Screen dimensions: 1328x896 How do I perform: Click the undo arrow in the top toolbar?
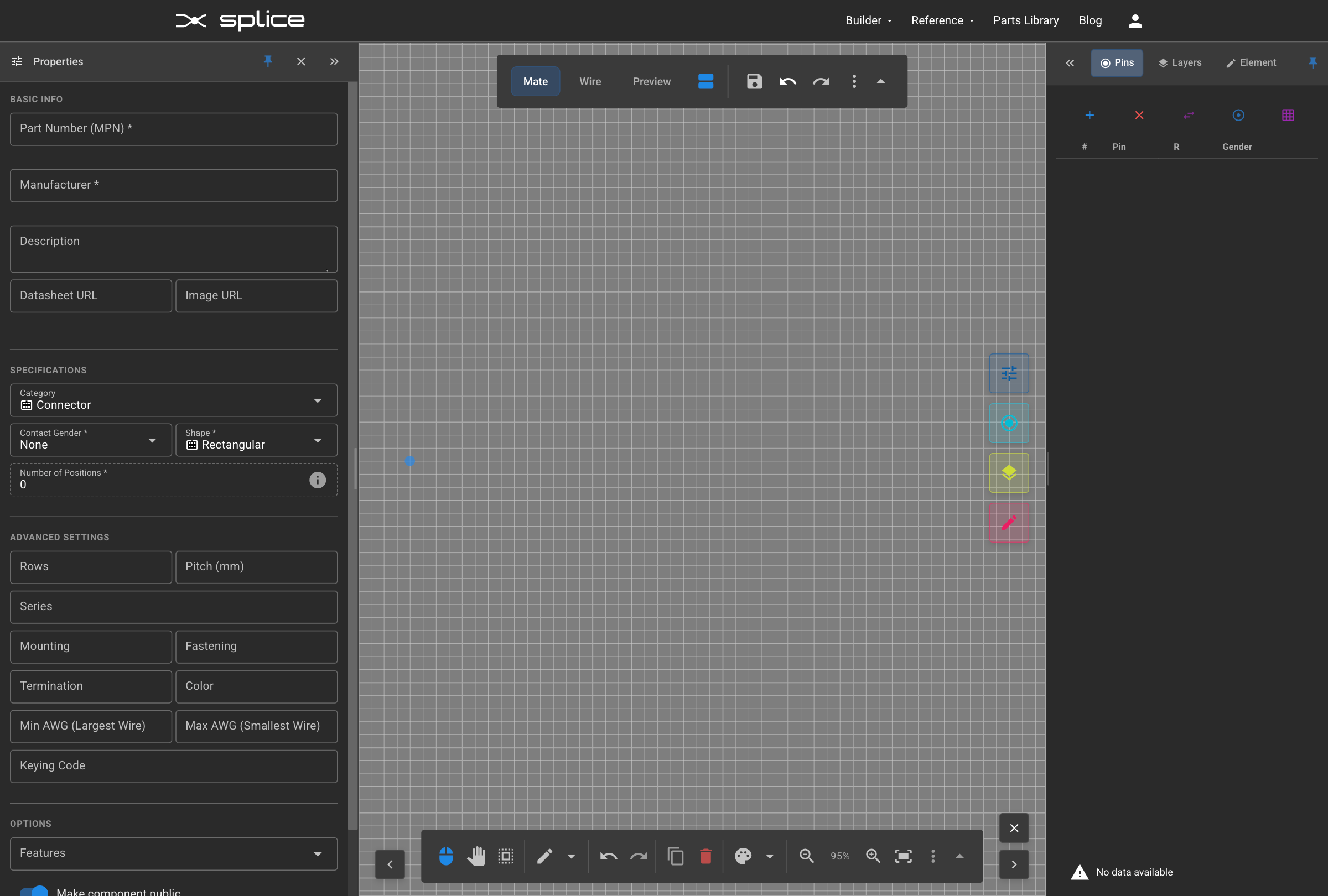787,82
